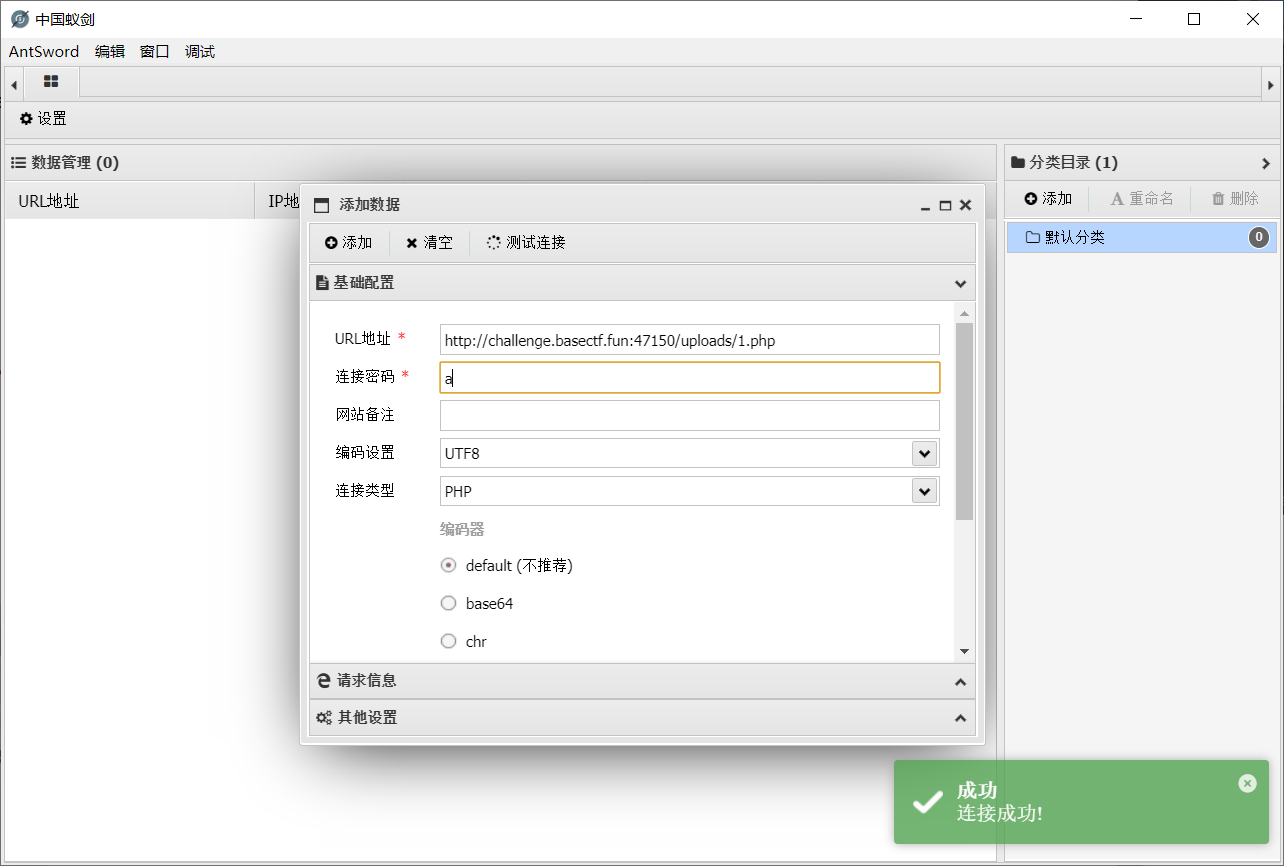Screen dimensions: 1284x866
Task: Click the form vertical scrollbar thumb
Action: 964,421
